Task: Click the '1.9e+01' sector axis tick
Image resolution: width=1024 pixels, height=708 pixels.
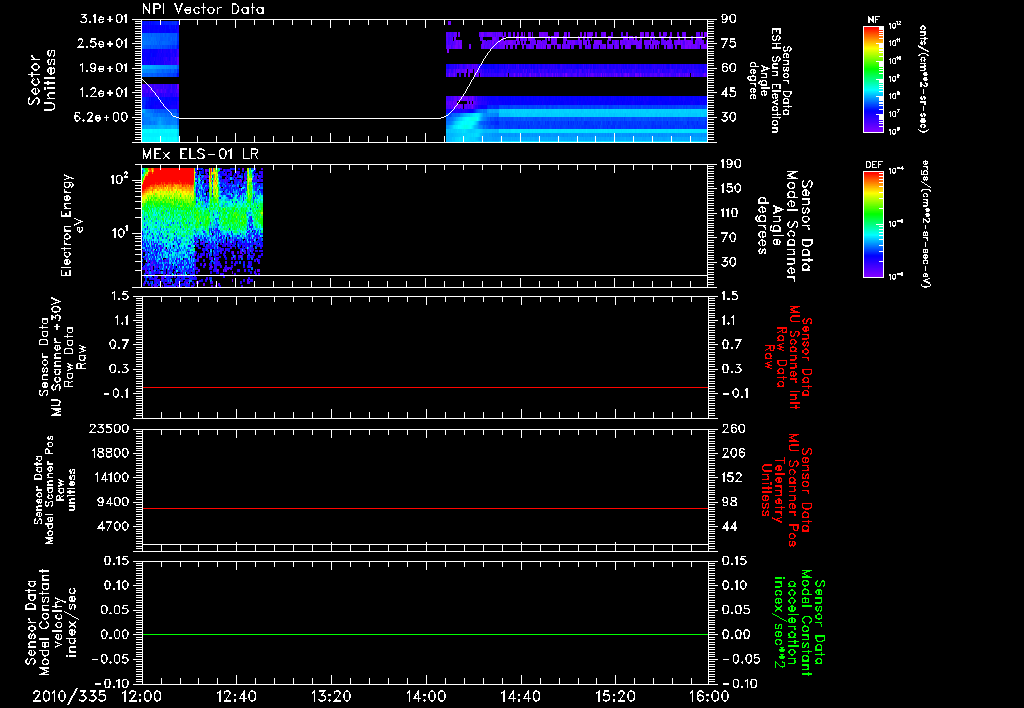Action: coord(104,68)
